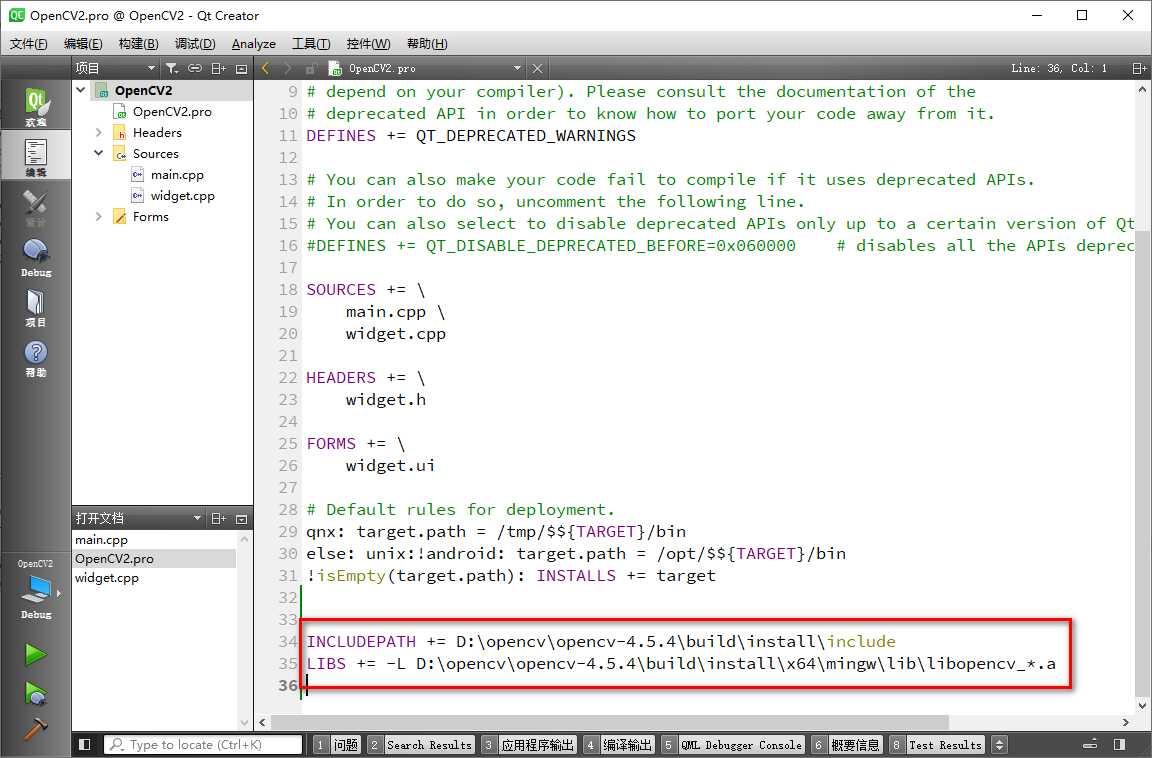
Task: Show the 应用程序输出 pane
Action: [529, 745]
